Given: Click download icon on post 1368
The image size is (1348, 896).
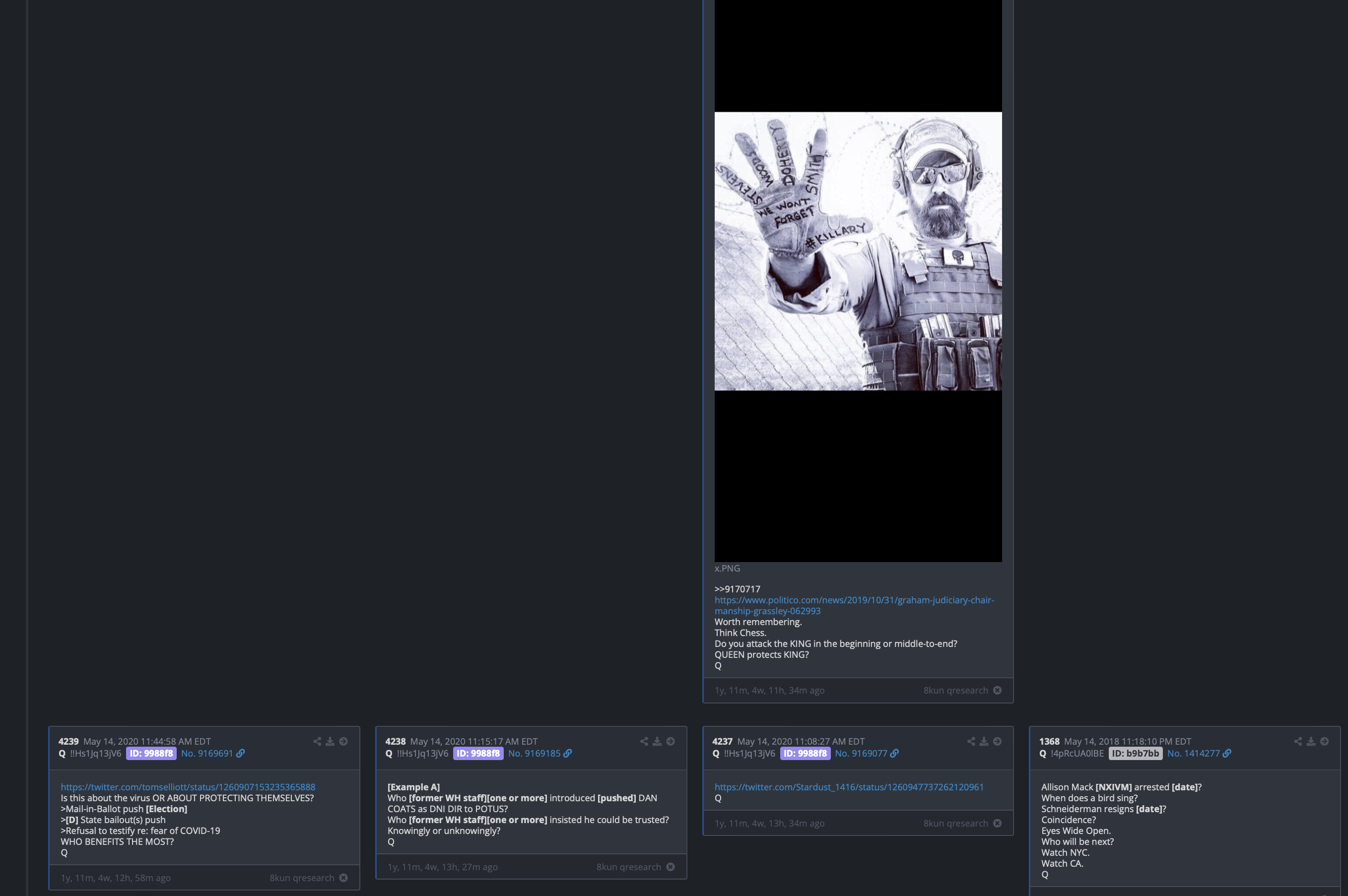Looking at the screenshot, I should coord(1311,741).
